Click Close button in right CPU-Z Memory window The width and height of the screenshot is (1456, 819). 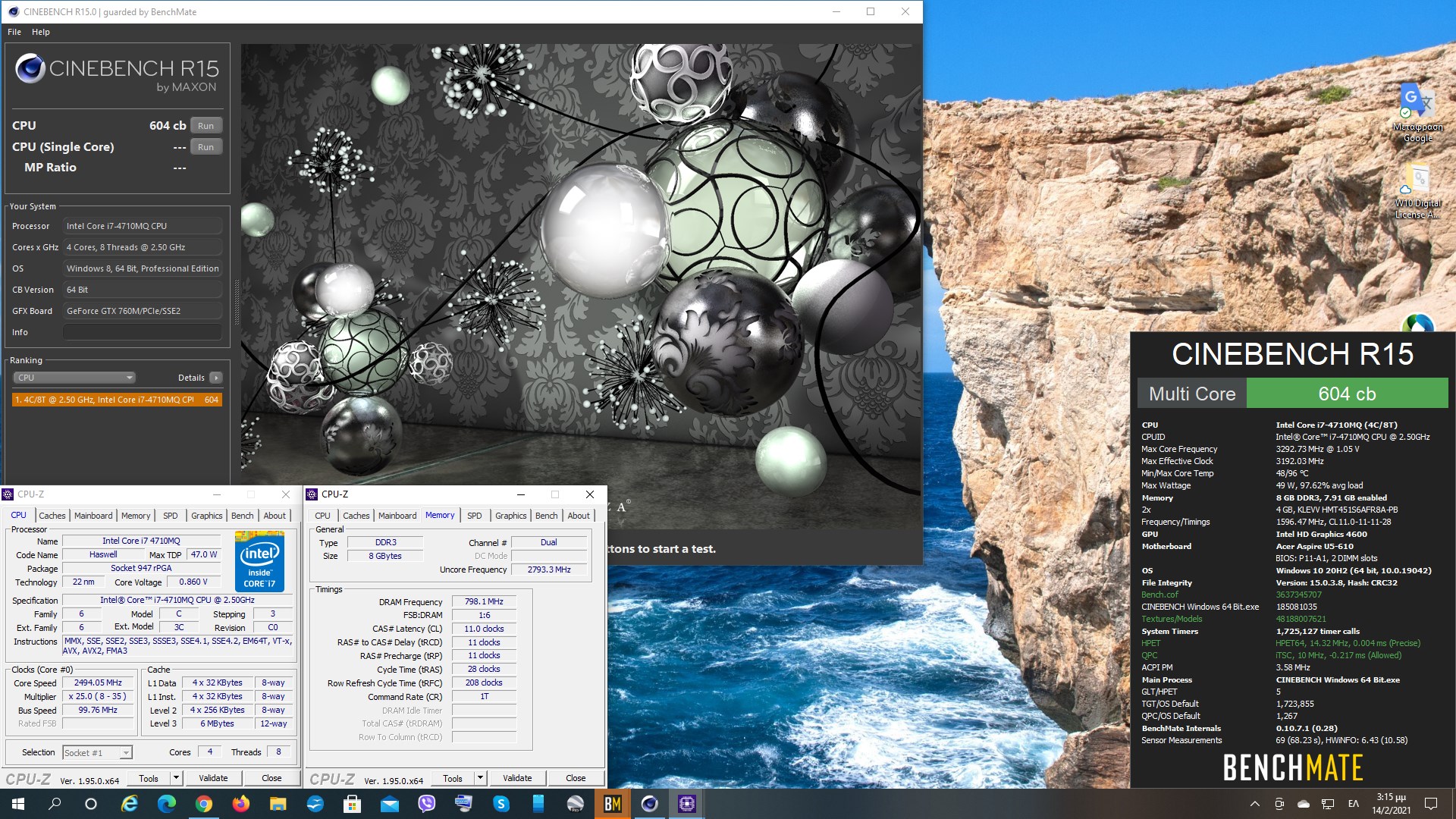[x=576, y=779]
